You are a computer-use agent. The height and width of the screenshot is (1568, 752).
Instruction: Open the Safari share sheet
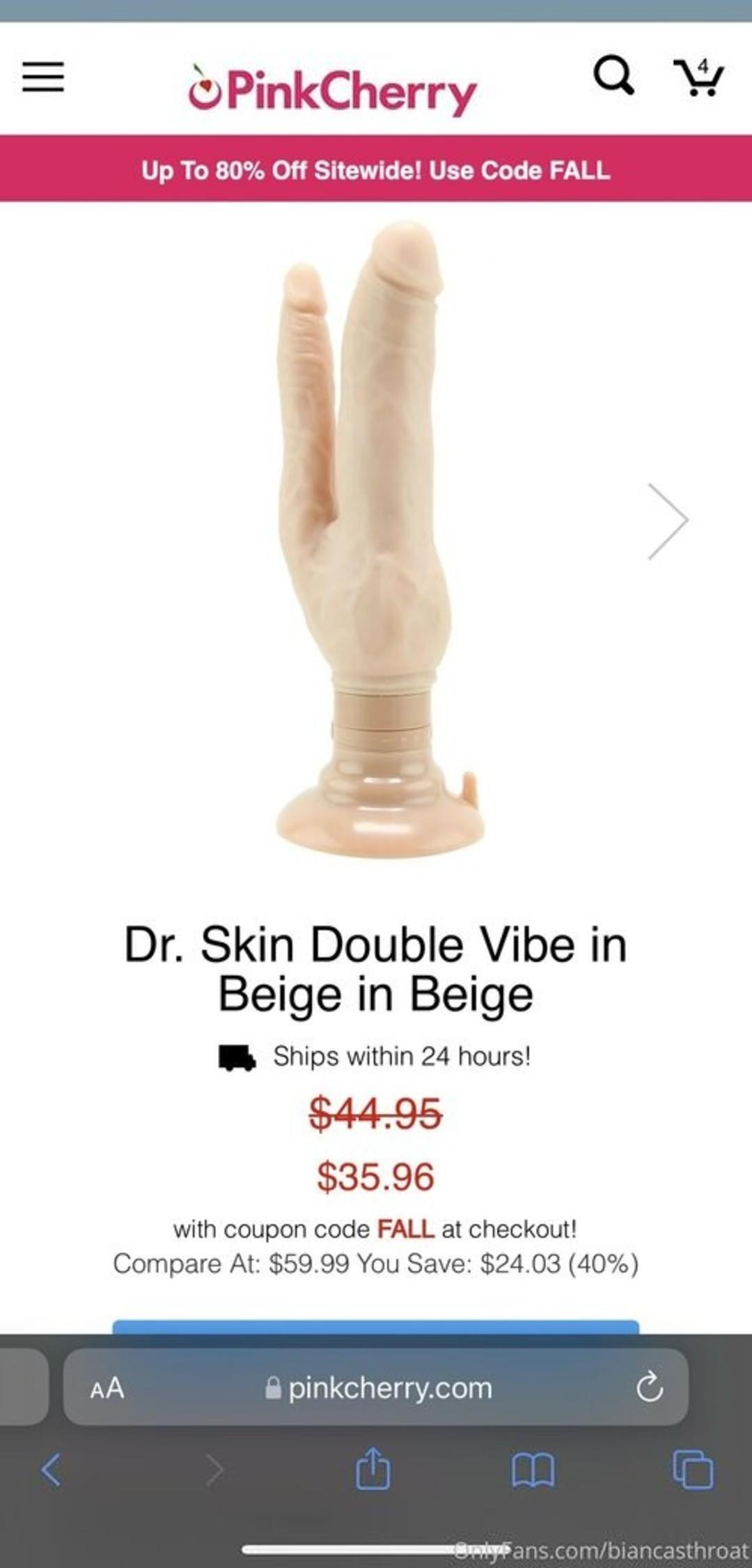373,1468
